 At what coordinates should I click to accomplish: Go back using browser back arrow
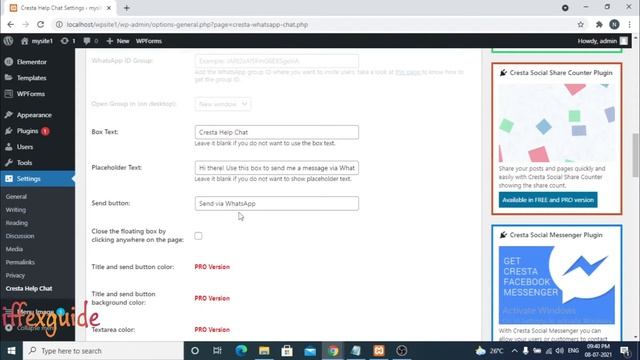pyautogui.click(x=11, y=24)
